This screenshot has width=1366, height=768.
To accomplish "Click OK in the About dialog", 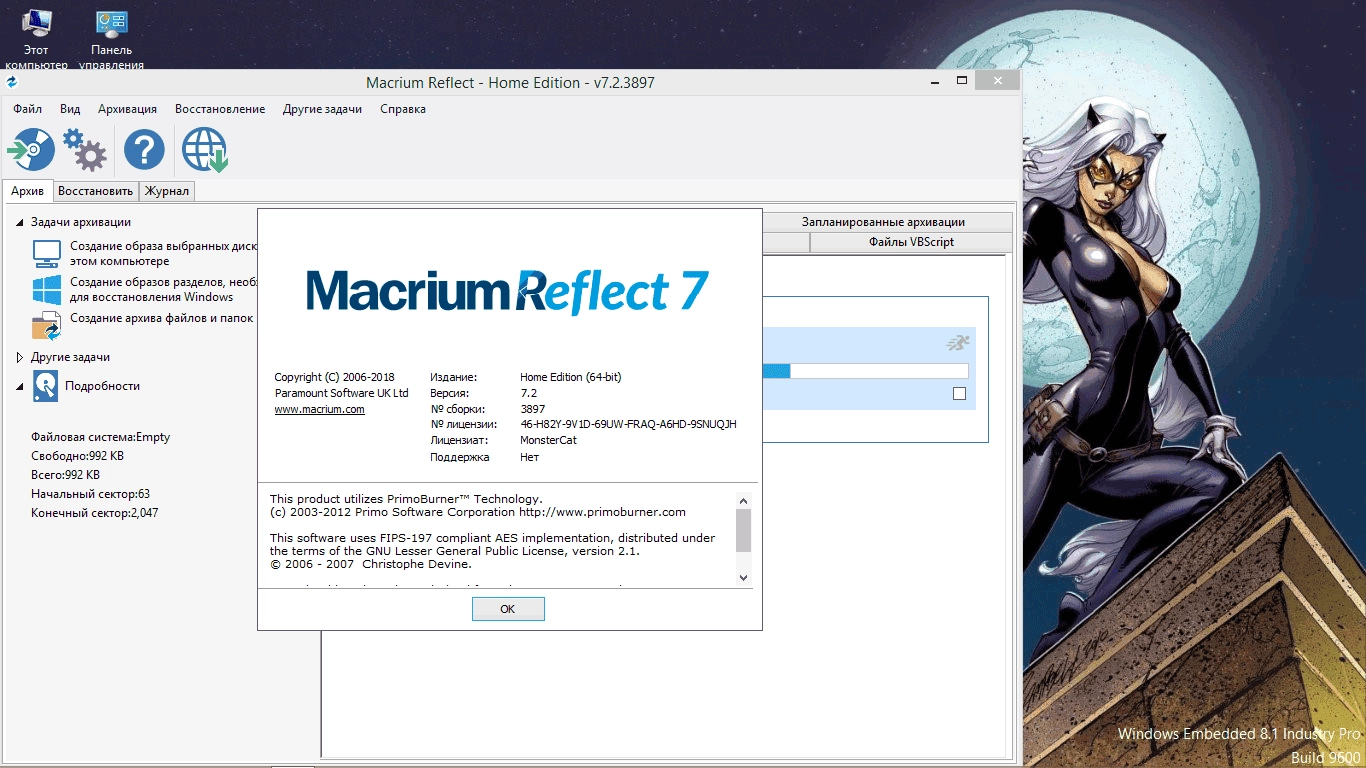I will pos(508,609).
